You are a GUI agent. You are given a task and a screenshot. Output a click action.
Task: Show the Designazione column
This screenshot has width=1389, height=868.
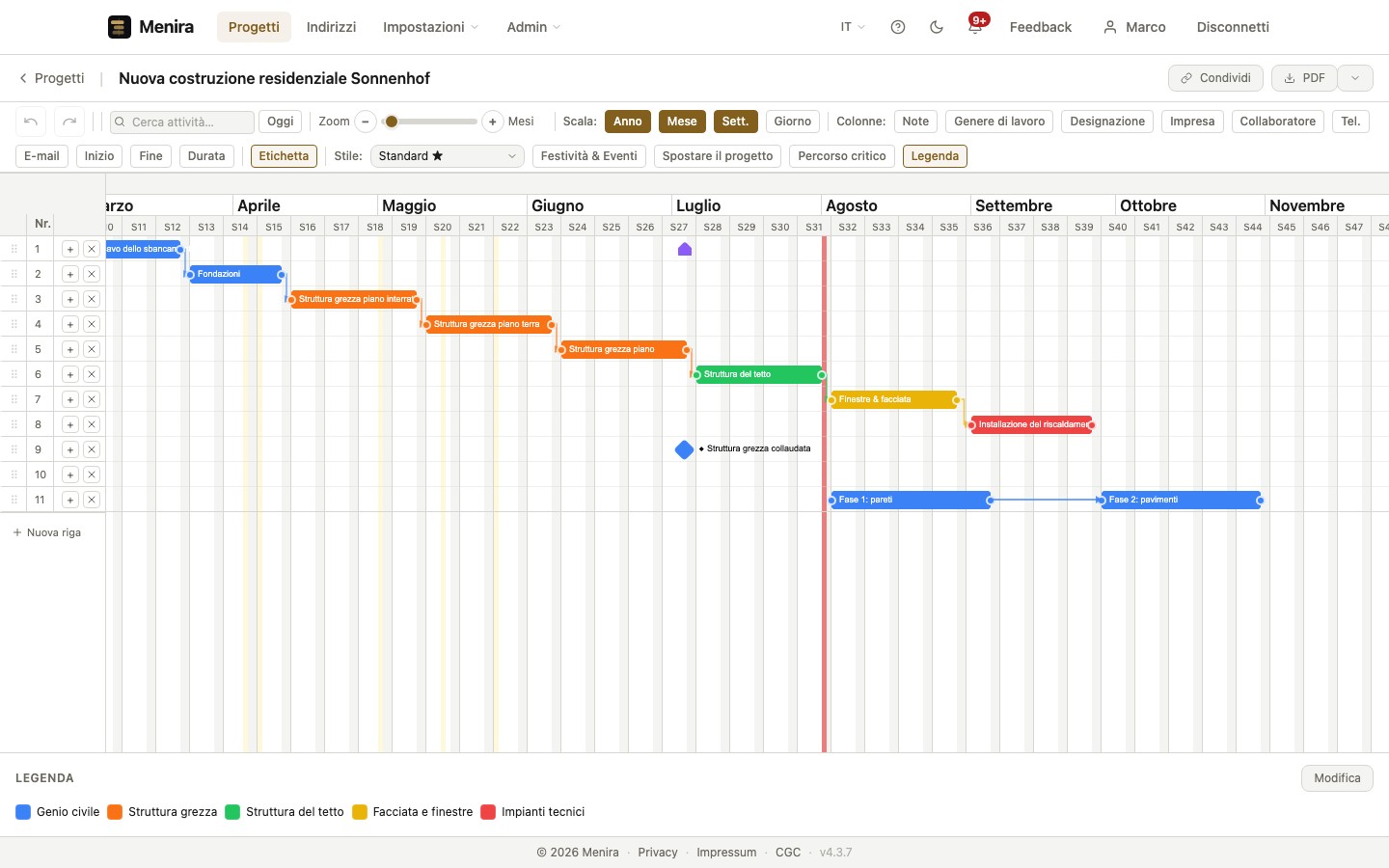click(x=1107, y=122)
